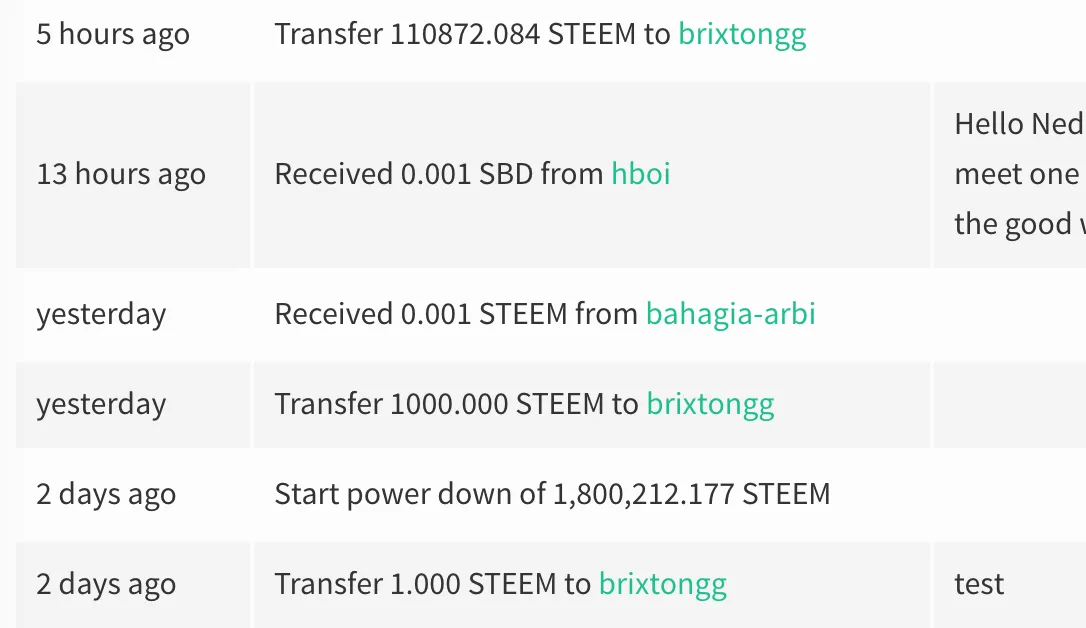Click the "Transfer 1000.000 STEEM to" text
The height and width of the screenshot is (628, 1086).
coord(456,405)
